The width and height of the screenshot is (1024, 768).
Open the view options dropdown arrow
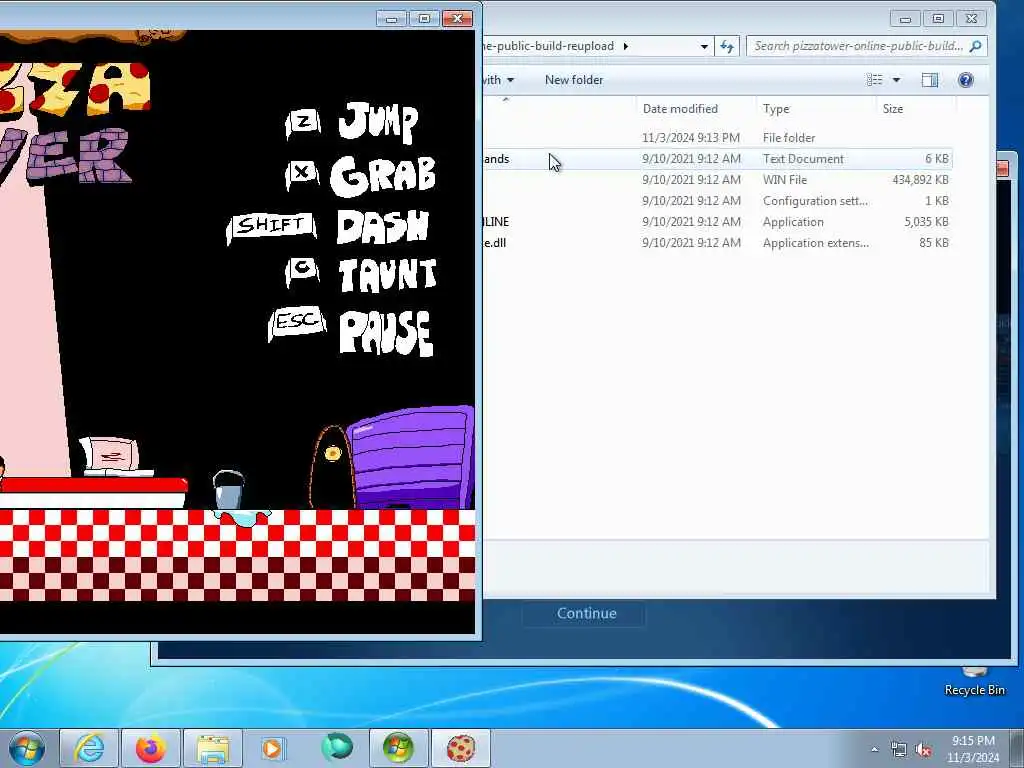tap(897, 80)
